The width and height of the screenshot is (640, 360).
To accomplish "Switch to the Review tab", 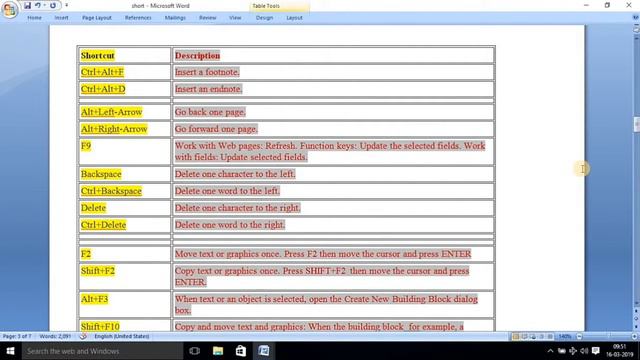I will click(x=207, y=18).
